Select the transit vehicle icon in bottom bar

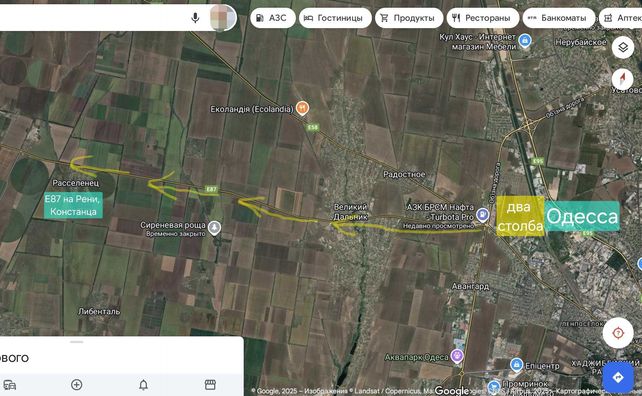pos(9,385)
